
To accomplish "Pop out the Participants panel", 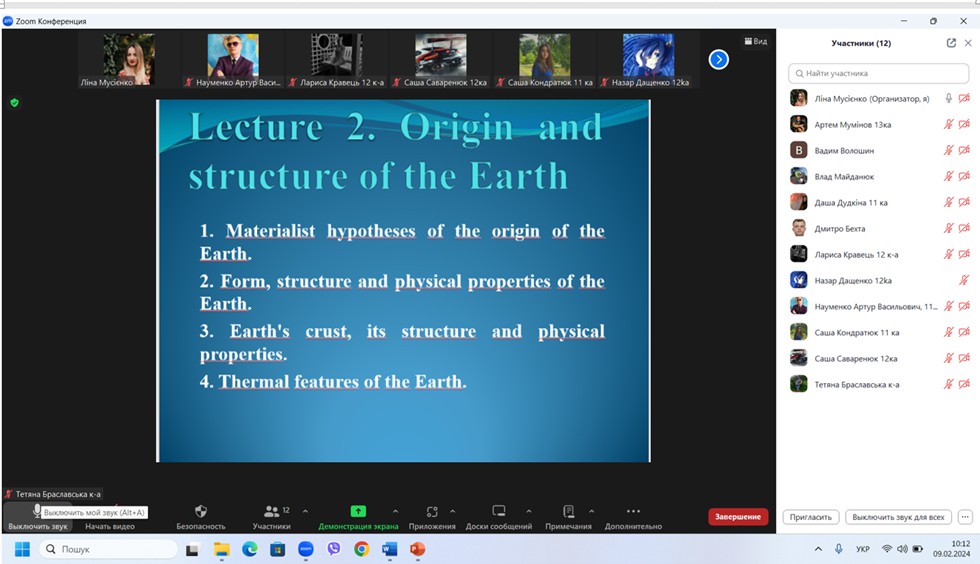I will coord(951,43).
